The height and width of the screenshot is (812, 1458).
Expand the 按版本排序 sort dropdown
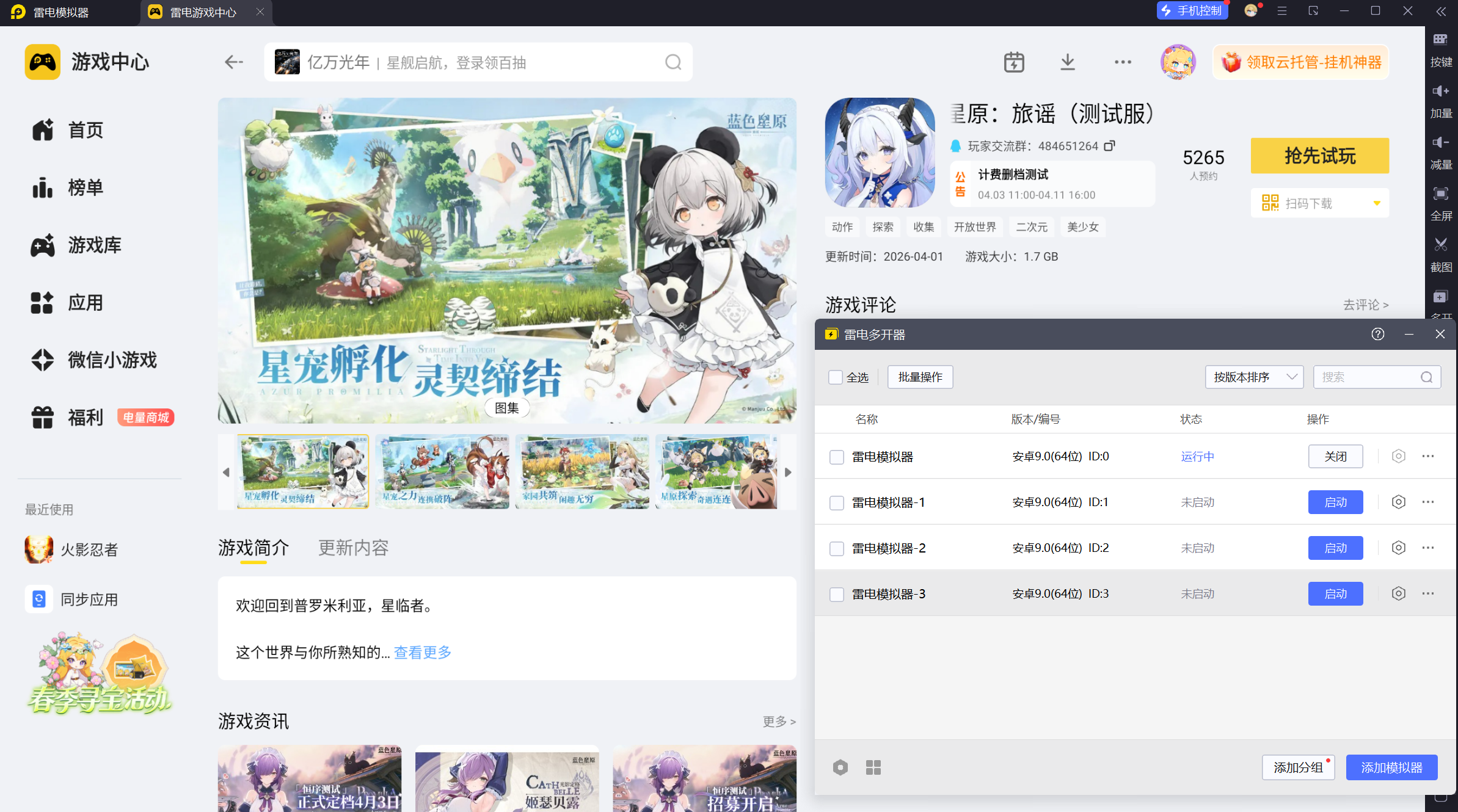(1254, 377)
